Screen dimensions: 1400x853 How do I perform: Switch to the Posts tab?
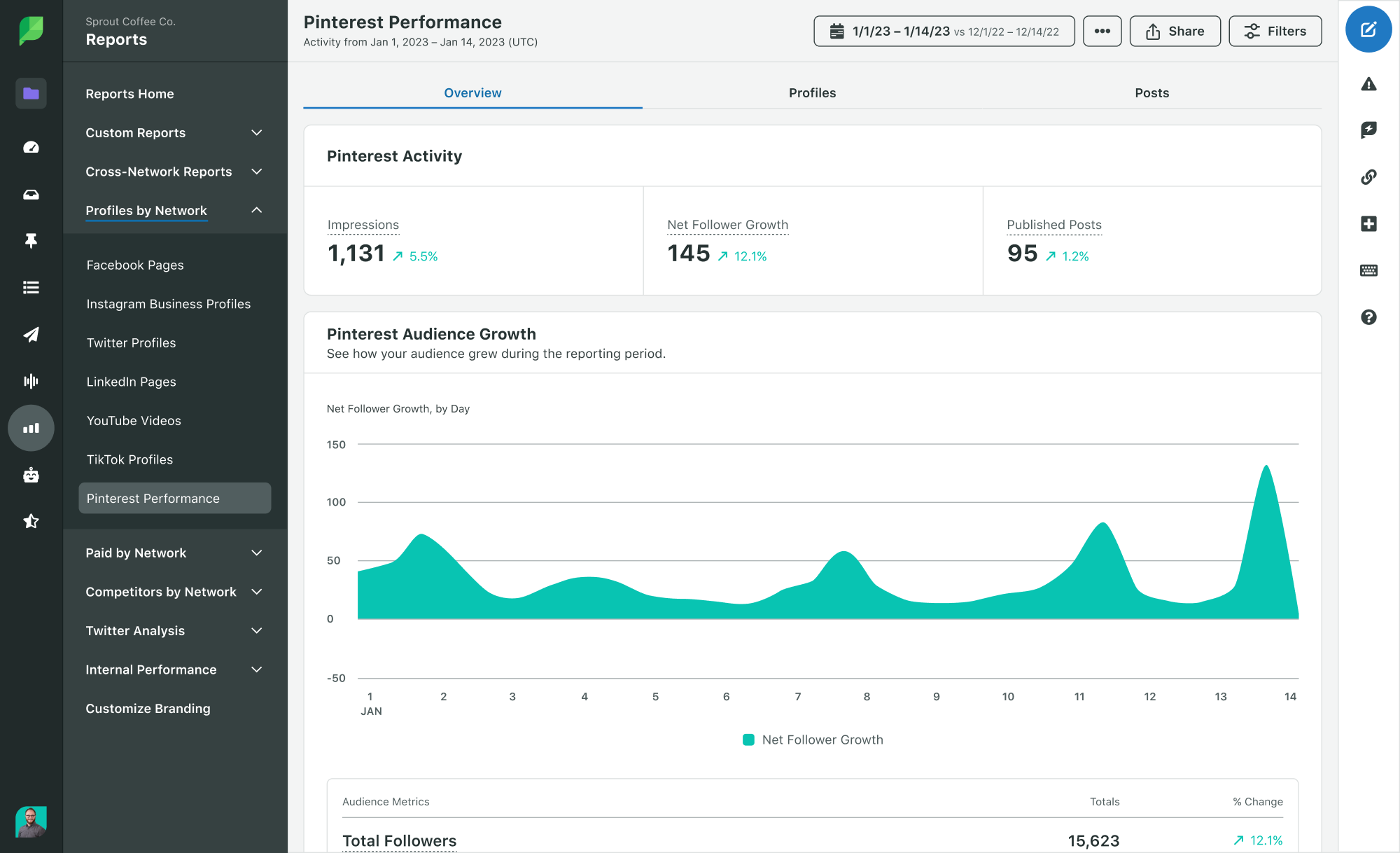click(1152, 93)
